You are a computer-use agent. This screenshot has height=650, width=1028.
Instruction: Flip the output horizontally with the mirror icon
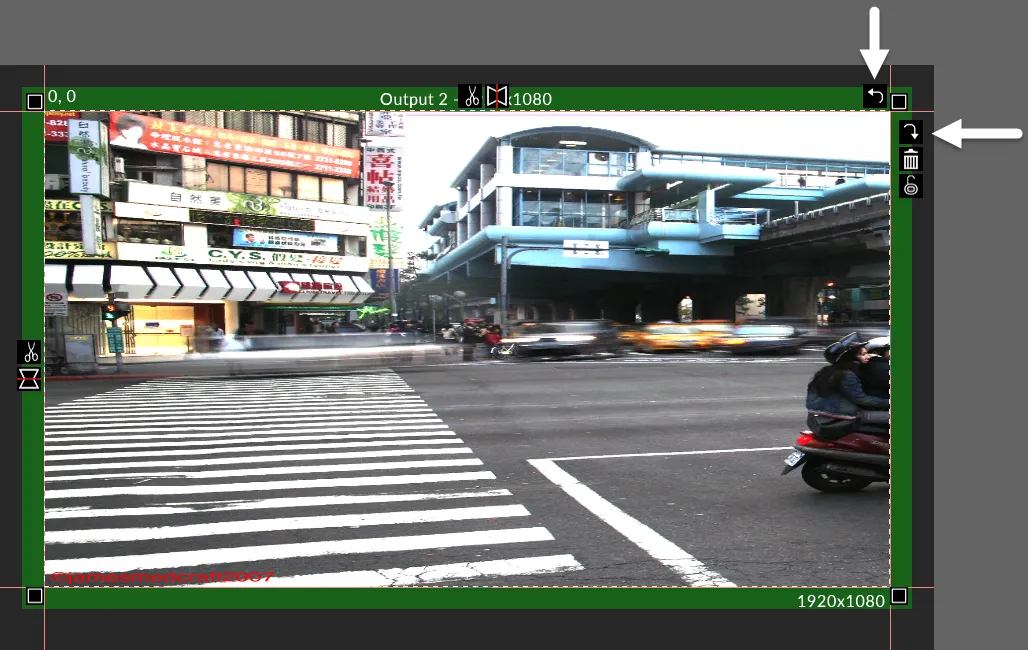(497, 97)
